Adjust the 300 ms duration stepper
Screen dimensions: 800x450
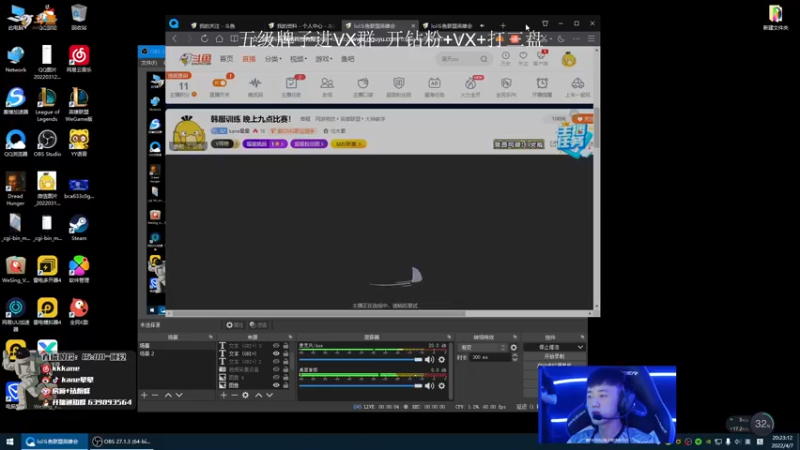[514, 358]
